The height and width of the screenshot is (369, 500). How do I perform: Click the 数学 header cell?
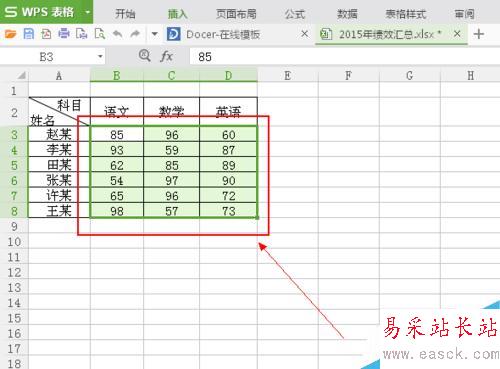pos(171,112)
